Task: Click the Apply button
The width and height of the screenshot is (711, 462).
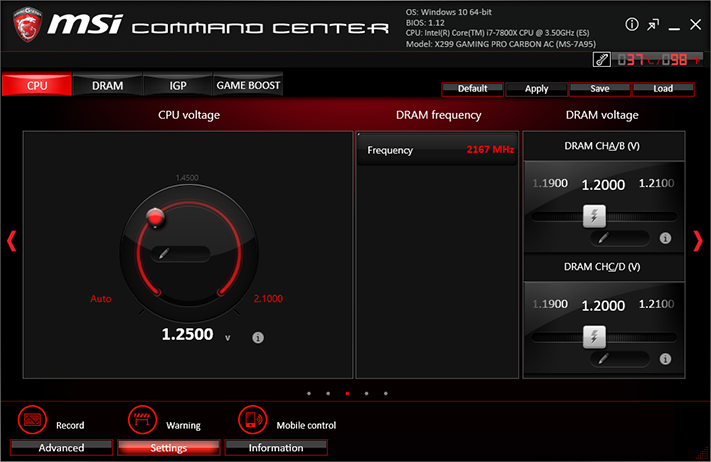Action: [x=536, y=89]
